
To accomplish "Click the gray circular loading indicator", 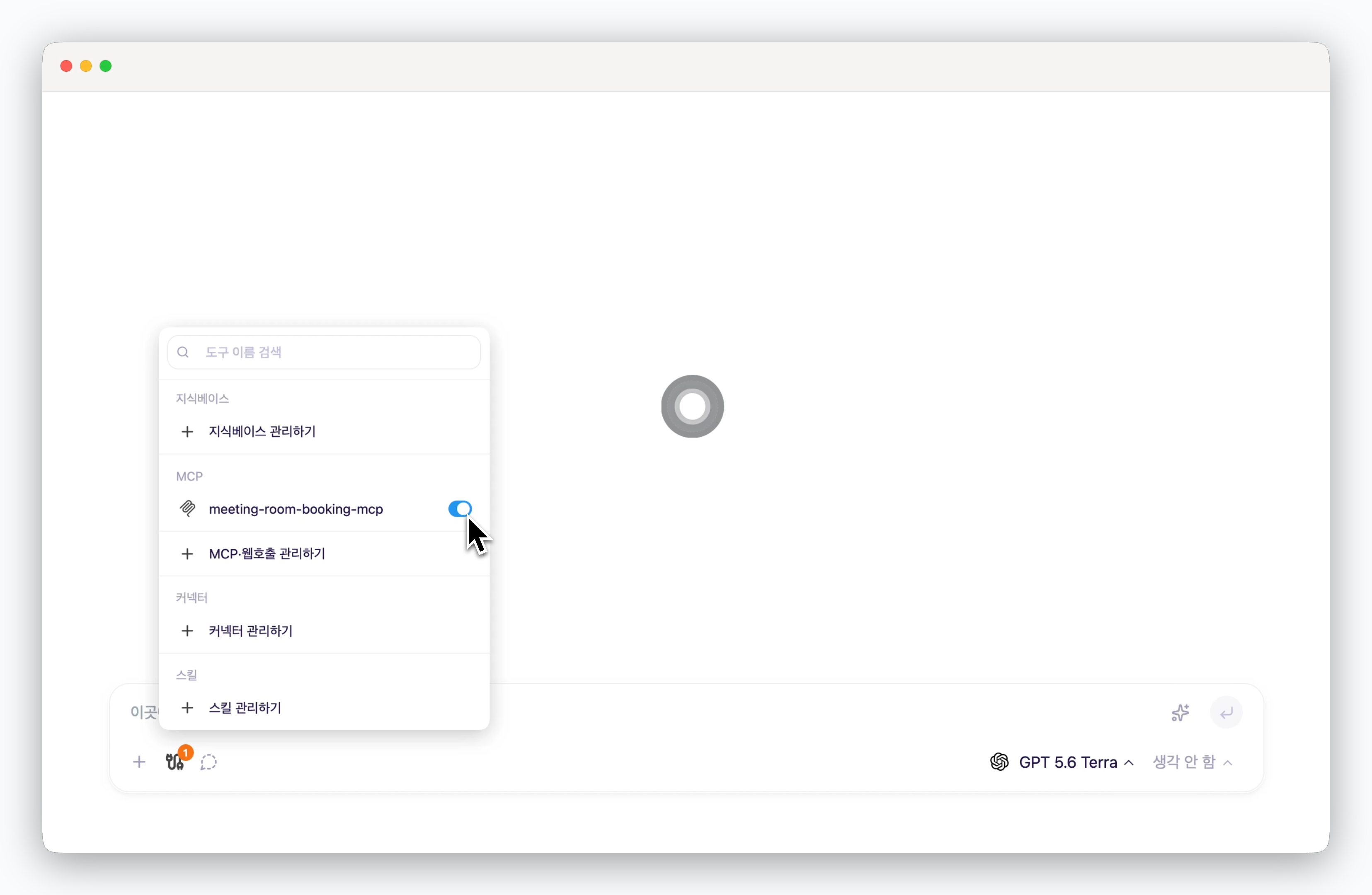I will (x=692, y=406).
